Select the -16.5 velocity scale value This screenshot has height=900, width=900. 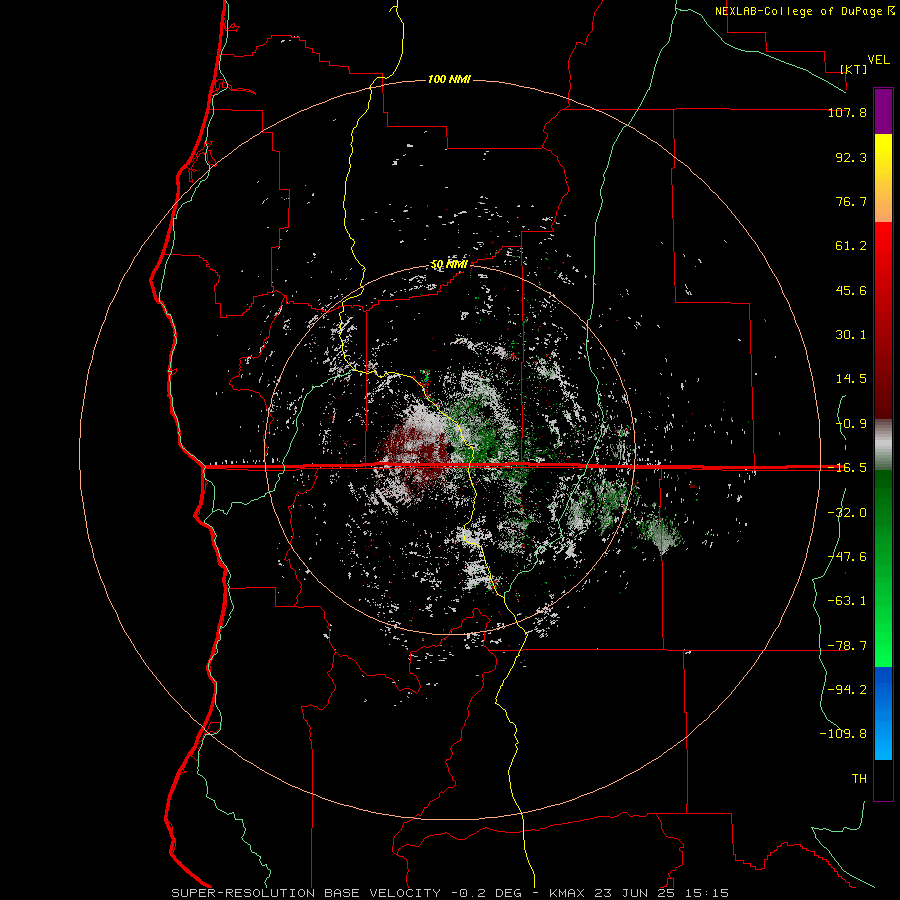click(847, 468)
